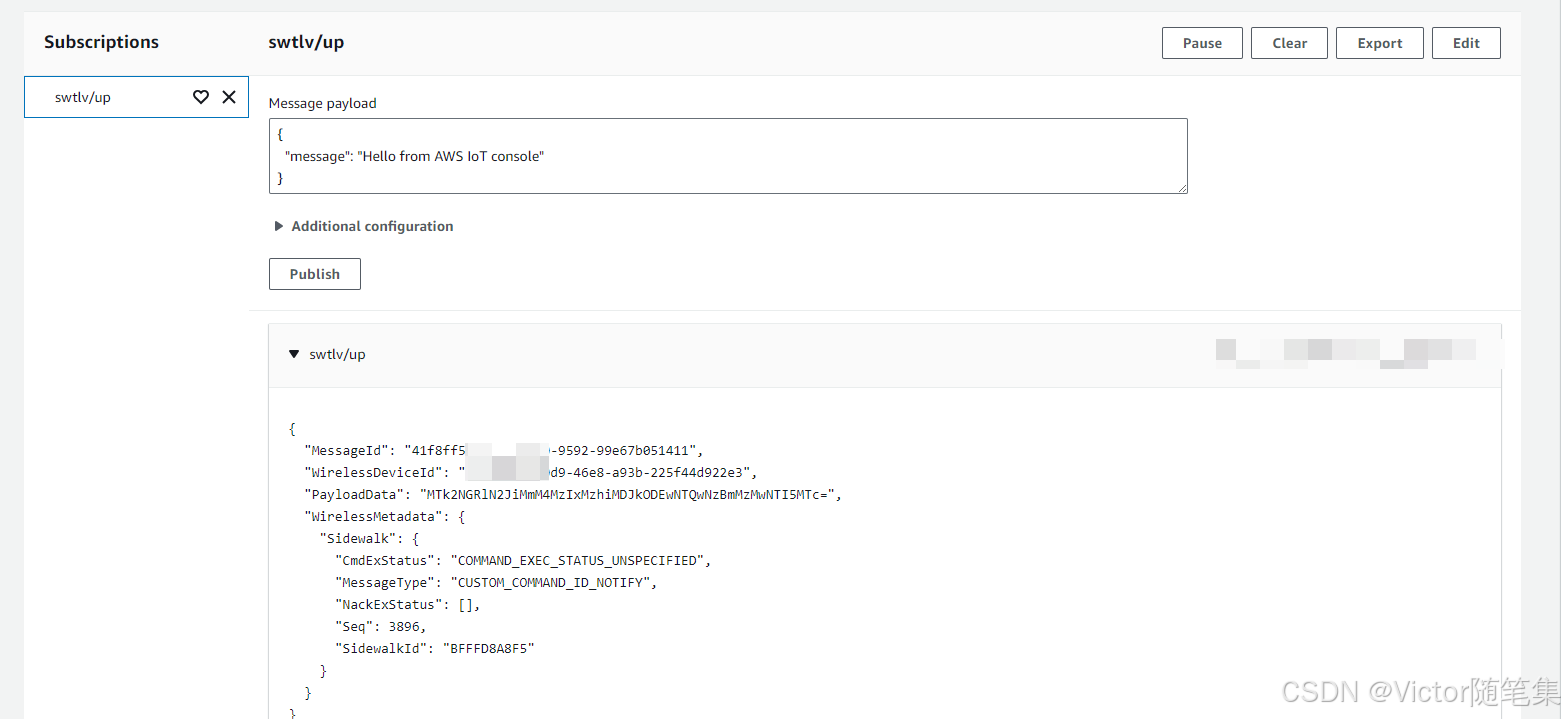
Task: Open Edit for the swtlv/up topic
Action: tap(1466, 43)
